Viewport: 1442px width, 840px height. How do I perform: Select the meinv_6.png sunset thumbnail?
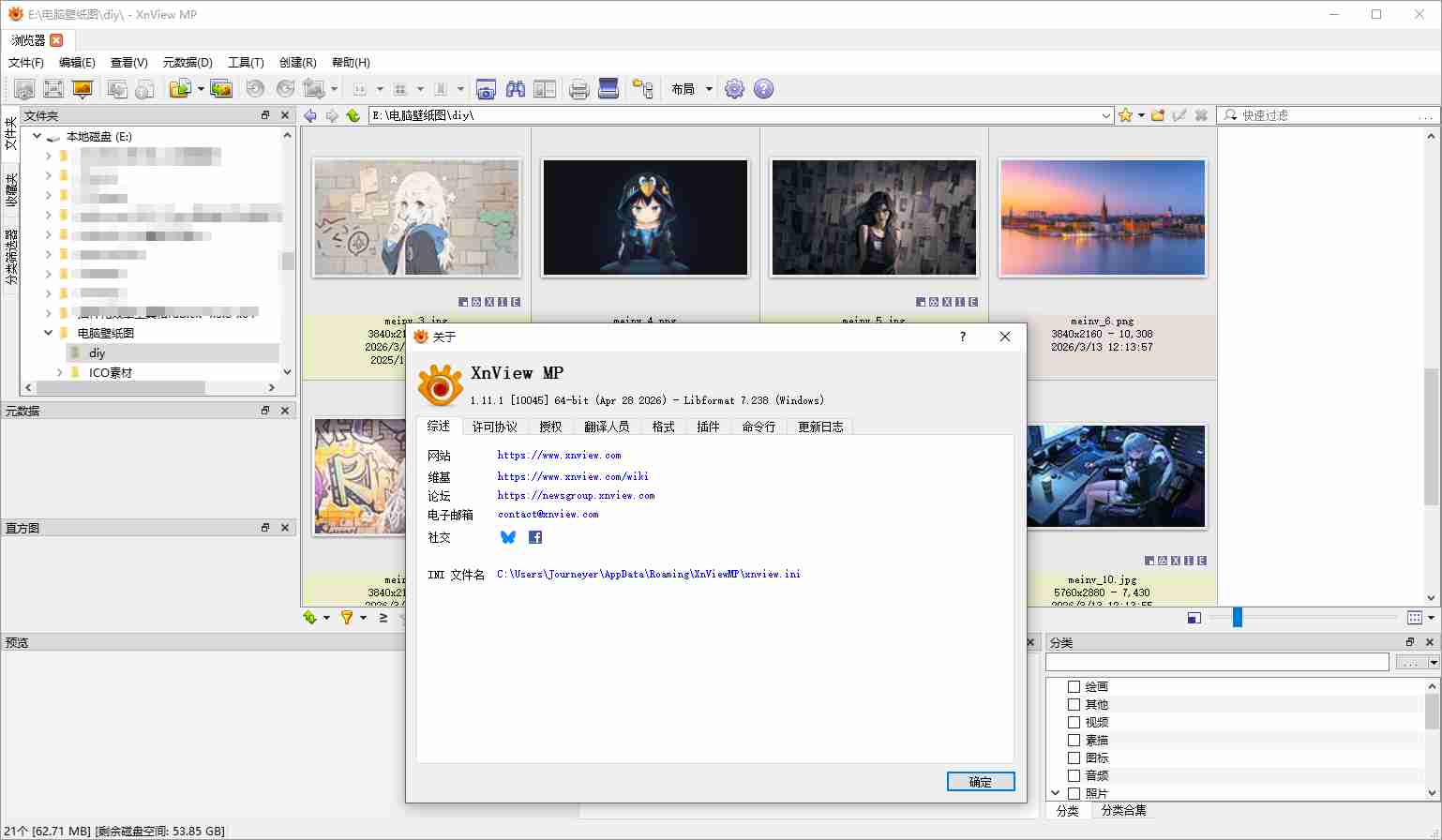pyautogui.click(x=1102, y=217)
